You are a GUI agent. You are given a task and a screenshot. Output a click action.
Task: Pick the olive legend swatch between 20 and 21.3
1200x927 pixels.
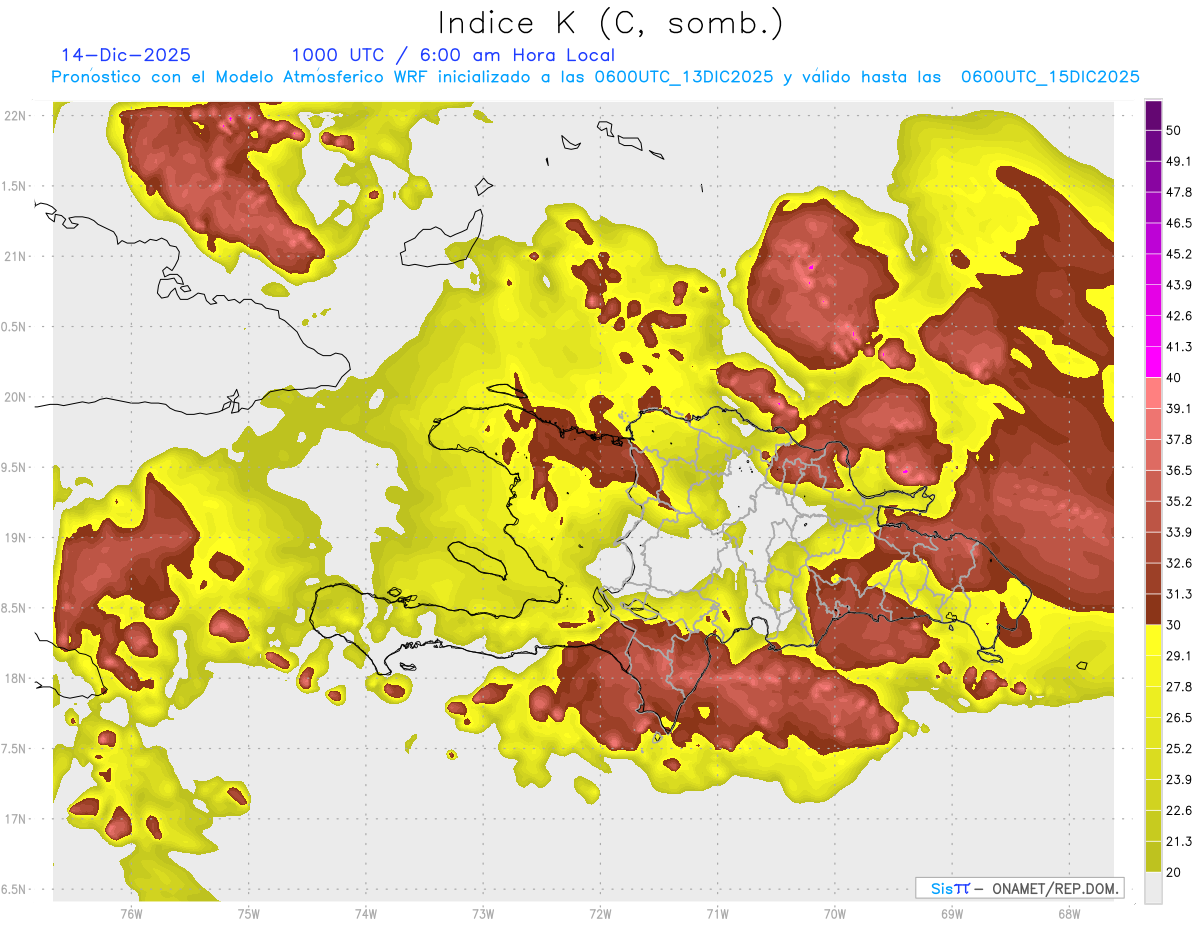coord(1153,858)
